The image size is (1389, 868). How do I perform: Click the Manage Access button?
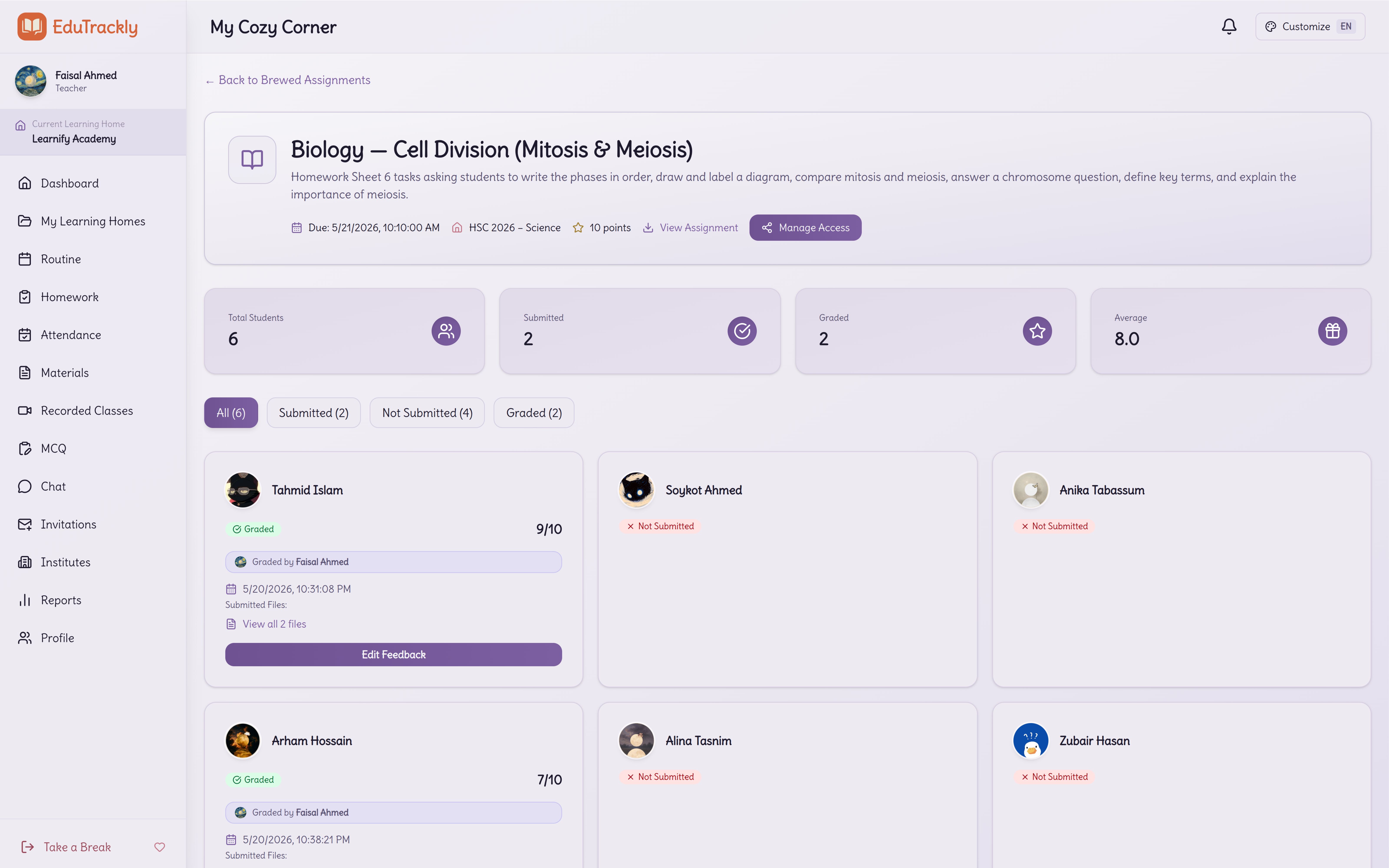click(x=805, y=227)
